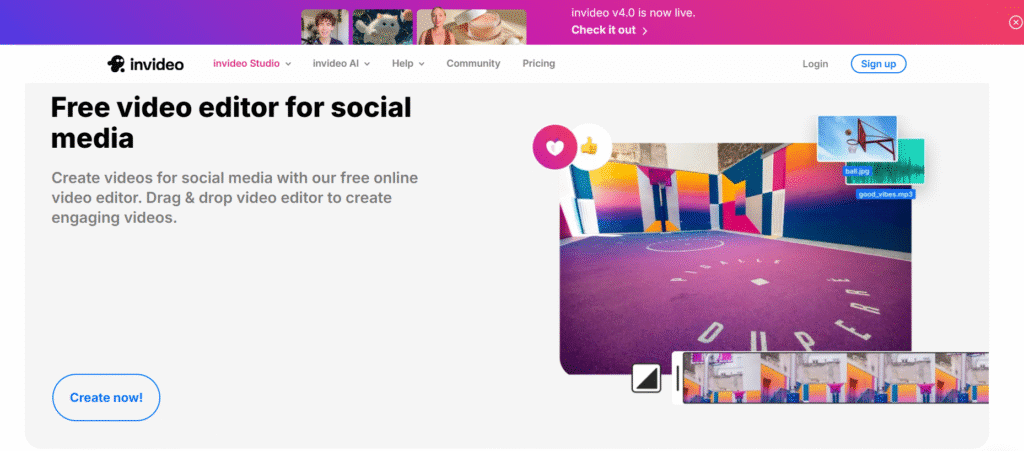Click the Login link
This screenshot has width=1024, height=451.
[815, 64]
